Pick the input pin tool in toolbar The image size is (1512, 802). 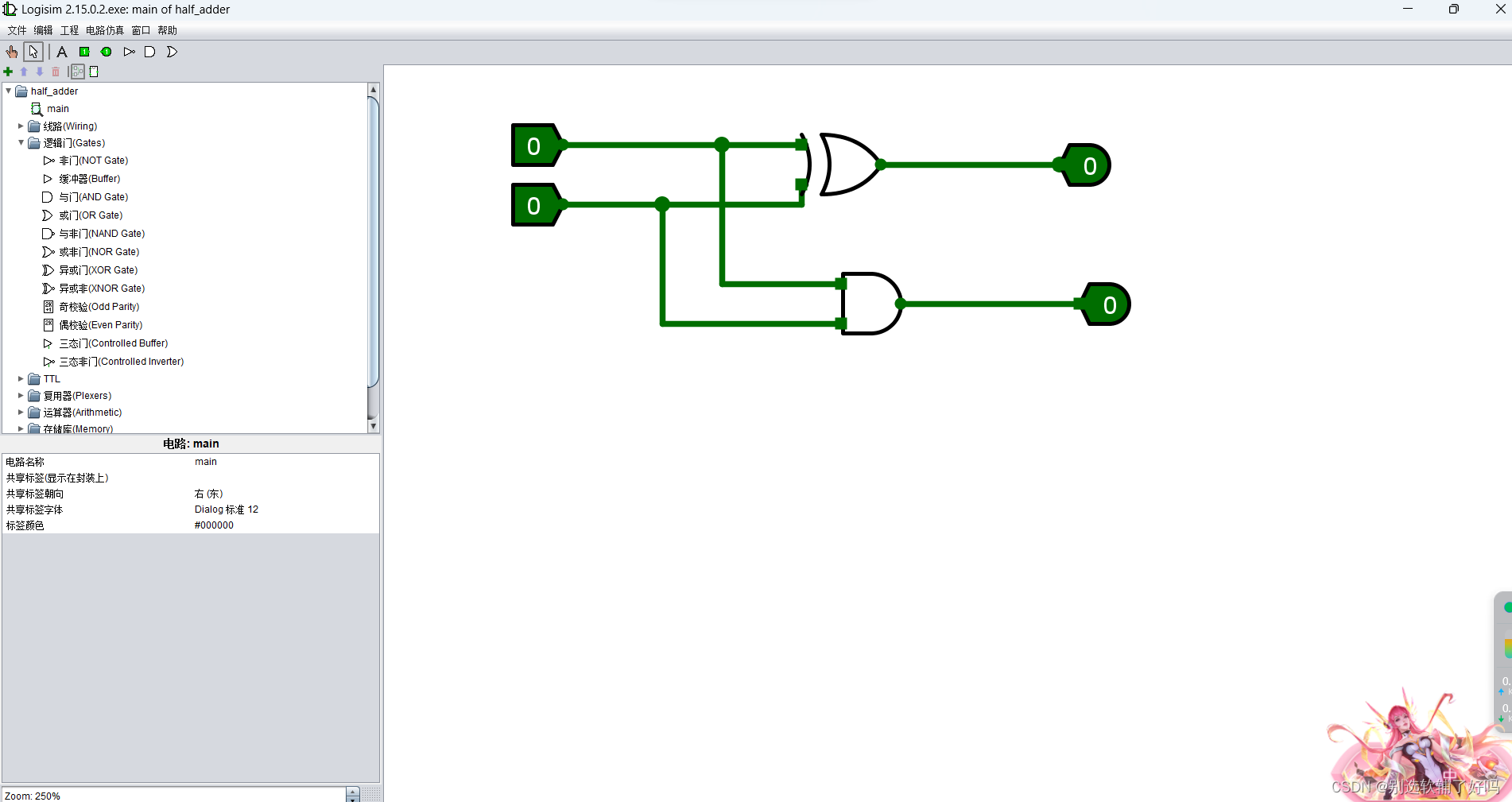pyautogui.click(x=84, y=52)
